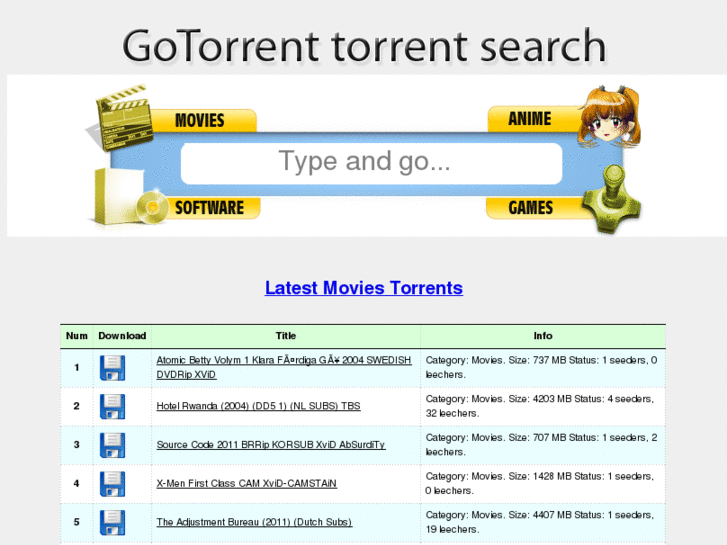Click row number 4 cell
Viewport: 727px width, 545px height.
tap(77, 484)
